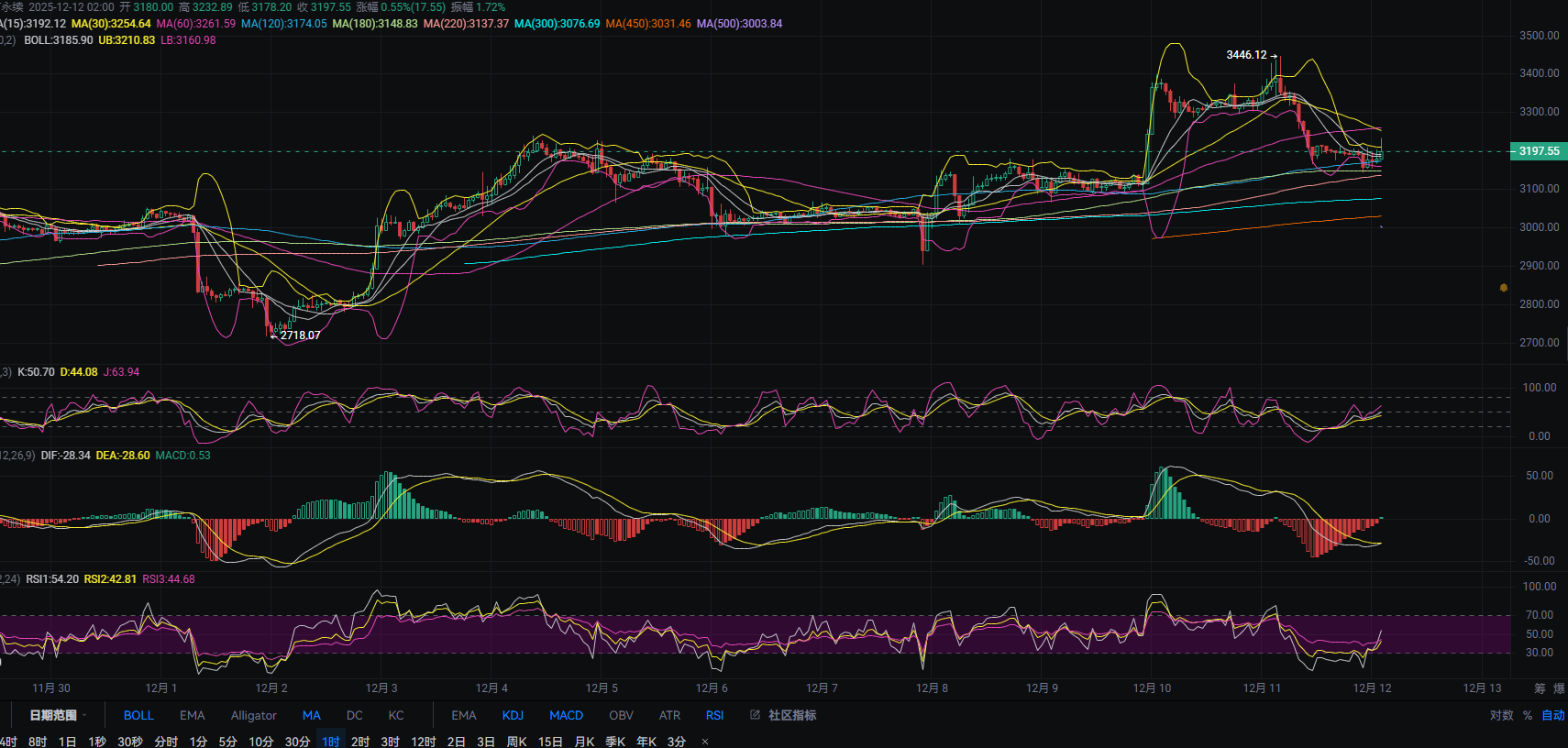1568x748 pixels.
Task: Open the 筹 chip distribution panel
Action: tap(1540, 688)
